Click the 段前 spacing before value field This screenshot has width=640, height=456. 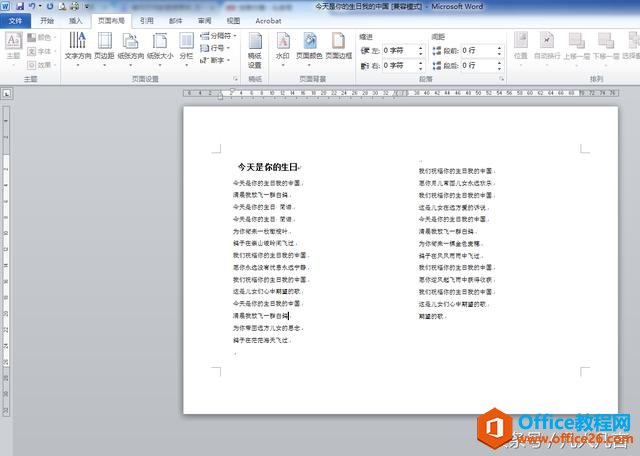coord(478,51)
